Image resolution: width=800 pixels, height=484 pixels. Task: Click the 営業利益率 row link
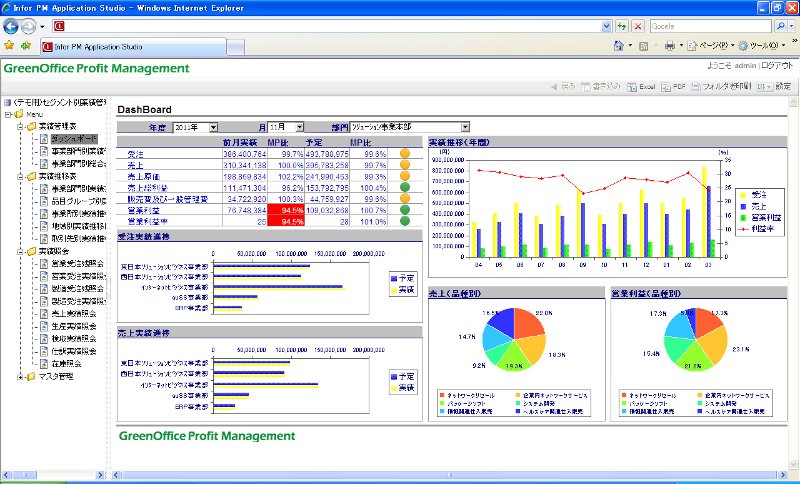pos(147,222)
